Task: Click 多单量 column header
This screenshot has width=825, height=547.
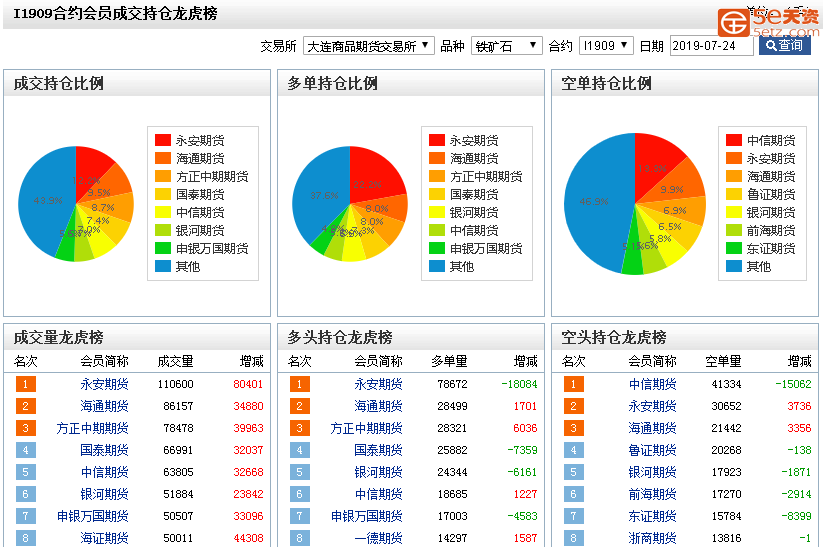Action: pyautogui.click(x=449, y=361)
